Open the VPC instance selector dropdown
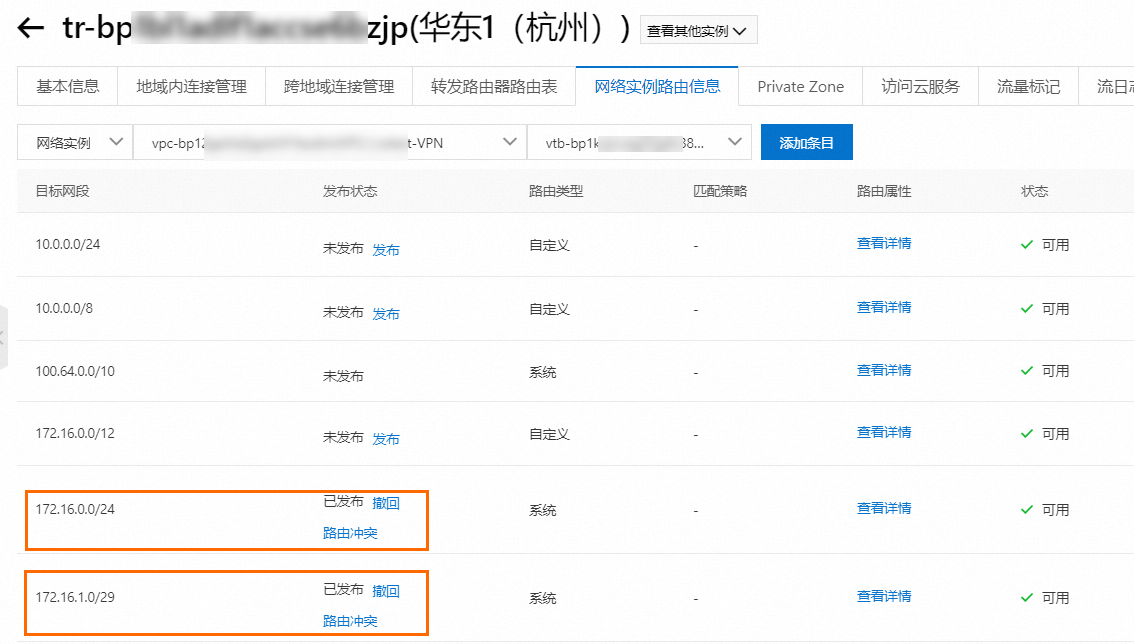Screen dimensions: 1134x644 [330, 141]
